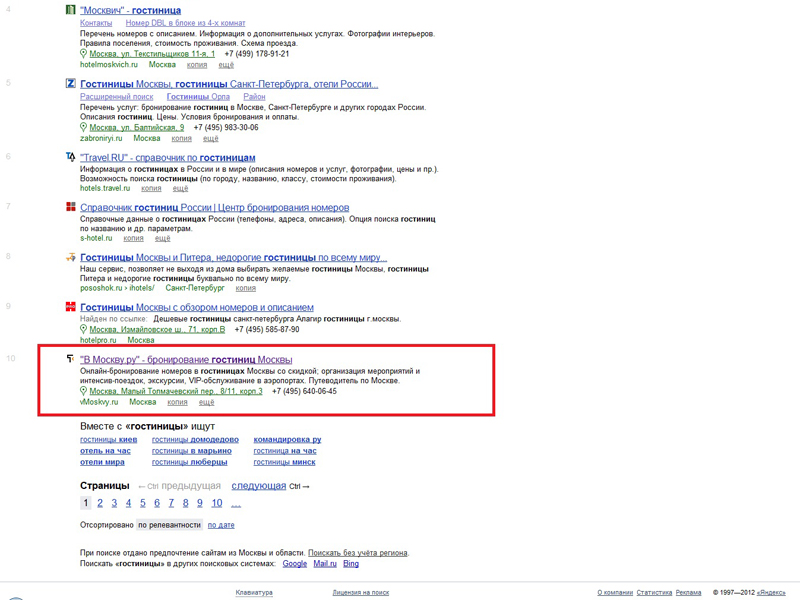The width and height of the screenshot is (800, 600).
Task: Open cached копия of hotelmoskvich.ru result
Action: 197,65
